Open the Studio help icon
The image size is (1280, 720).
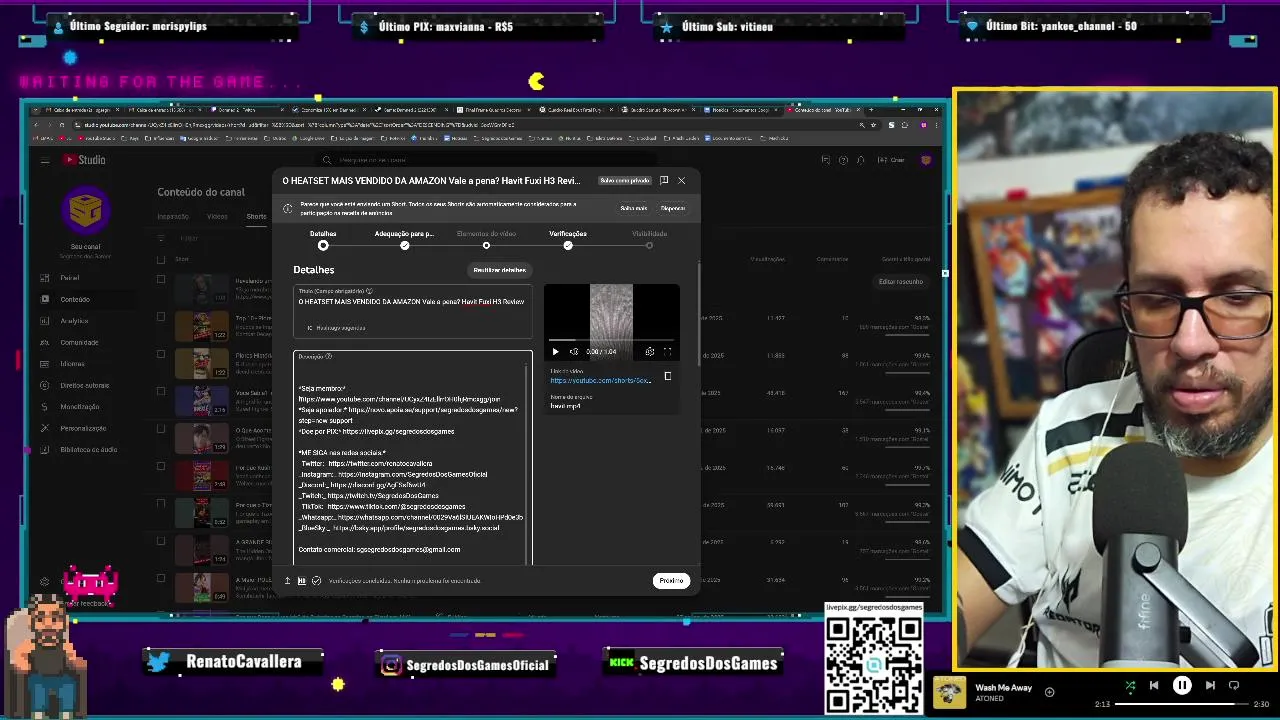pos(843,160)
